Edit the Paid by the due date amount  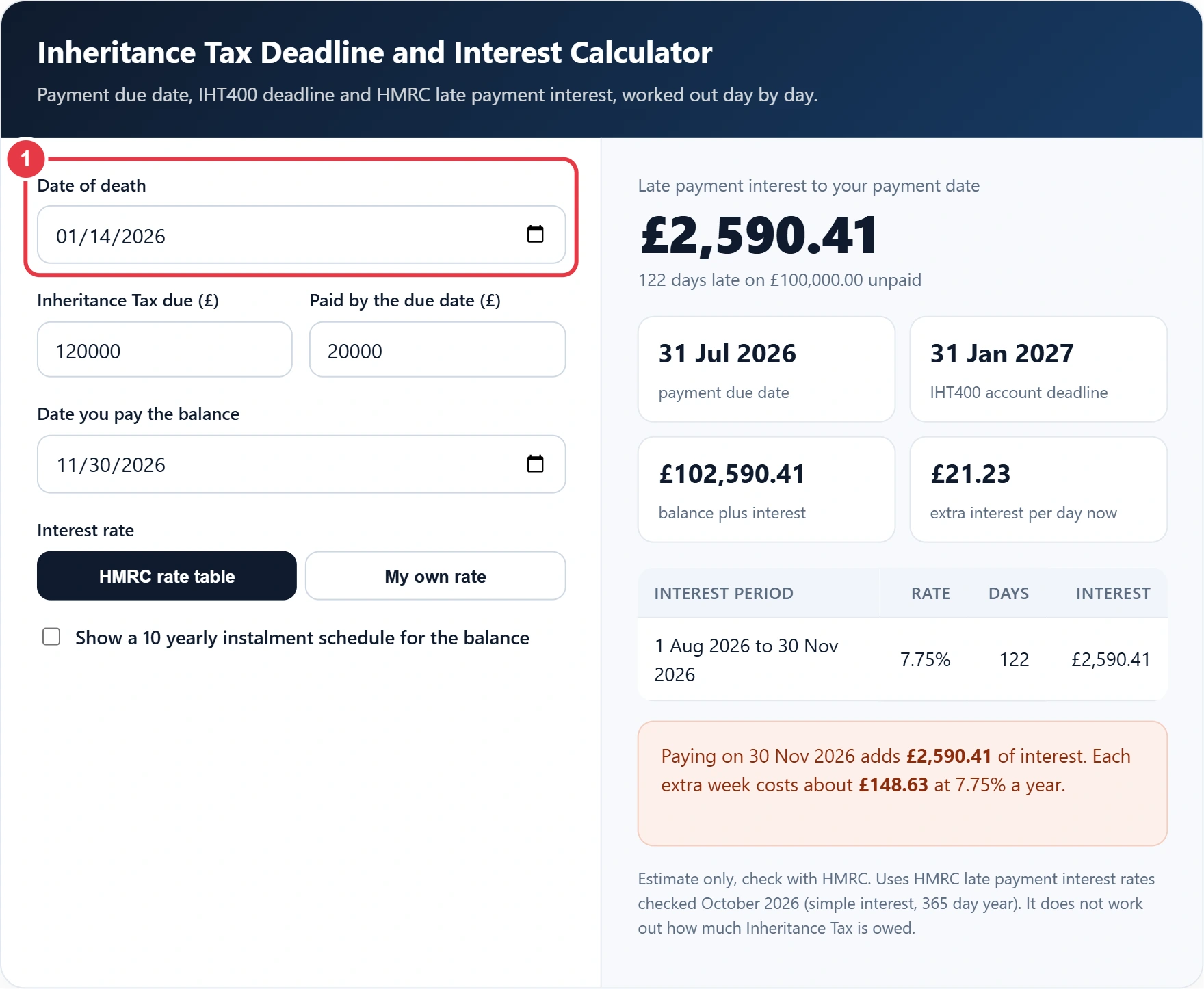tap(438, 350)
